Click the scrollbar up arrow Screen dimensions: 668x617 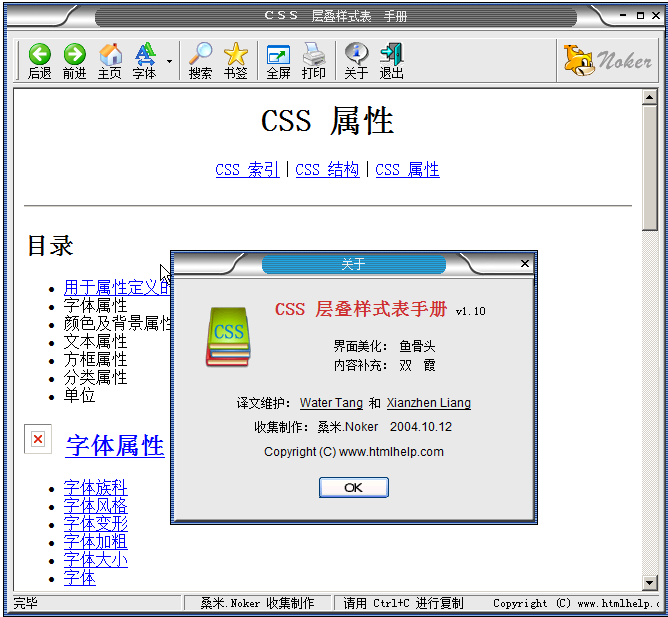pyautogui.click(x=650, y=97)
